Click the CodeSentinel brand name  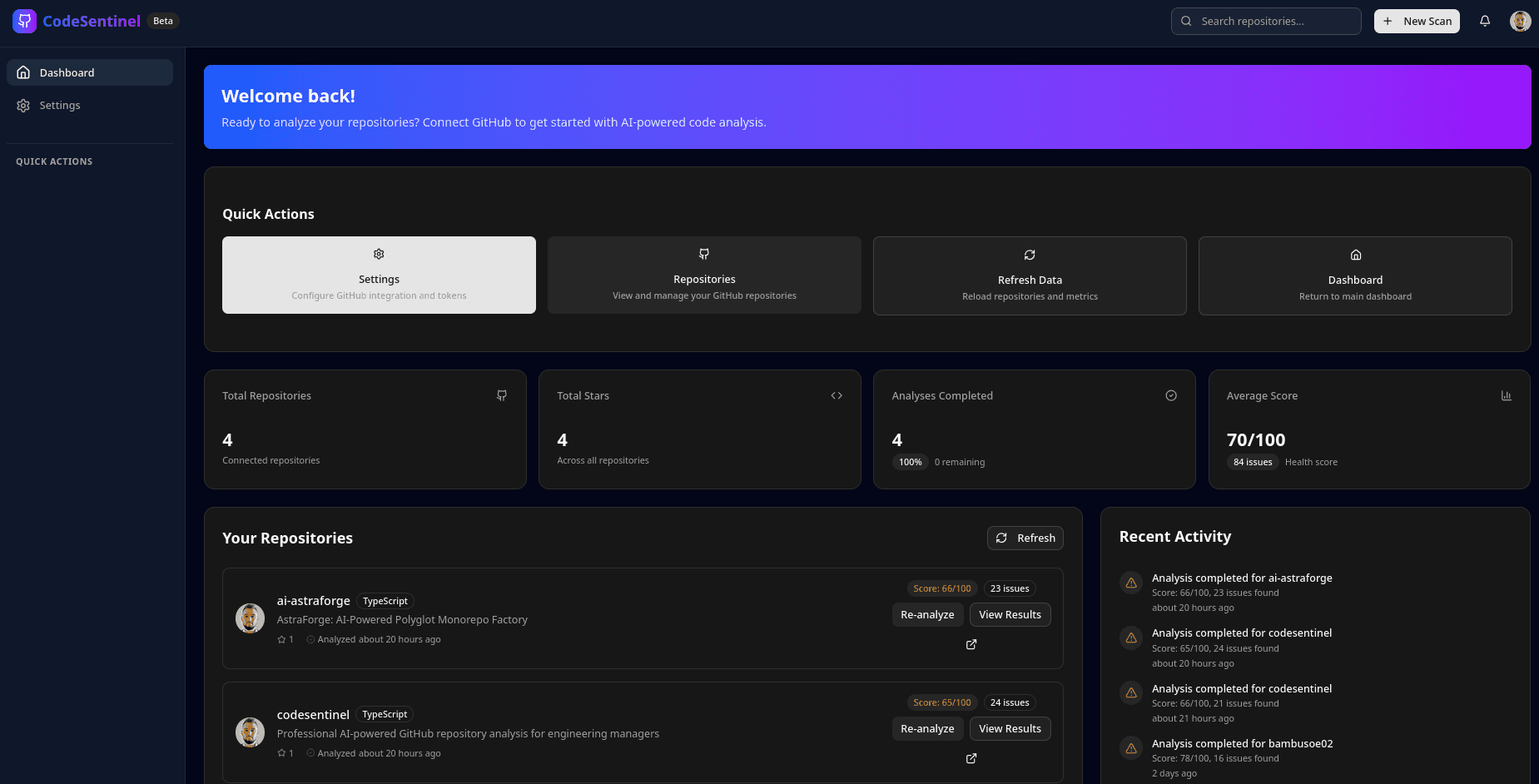point(92,21)
